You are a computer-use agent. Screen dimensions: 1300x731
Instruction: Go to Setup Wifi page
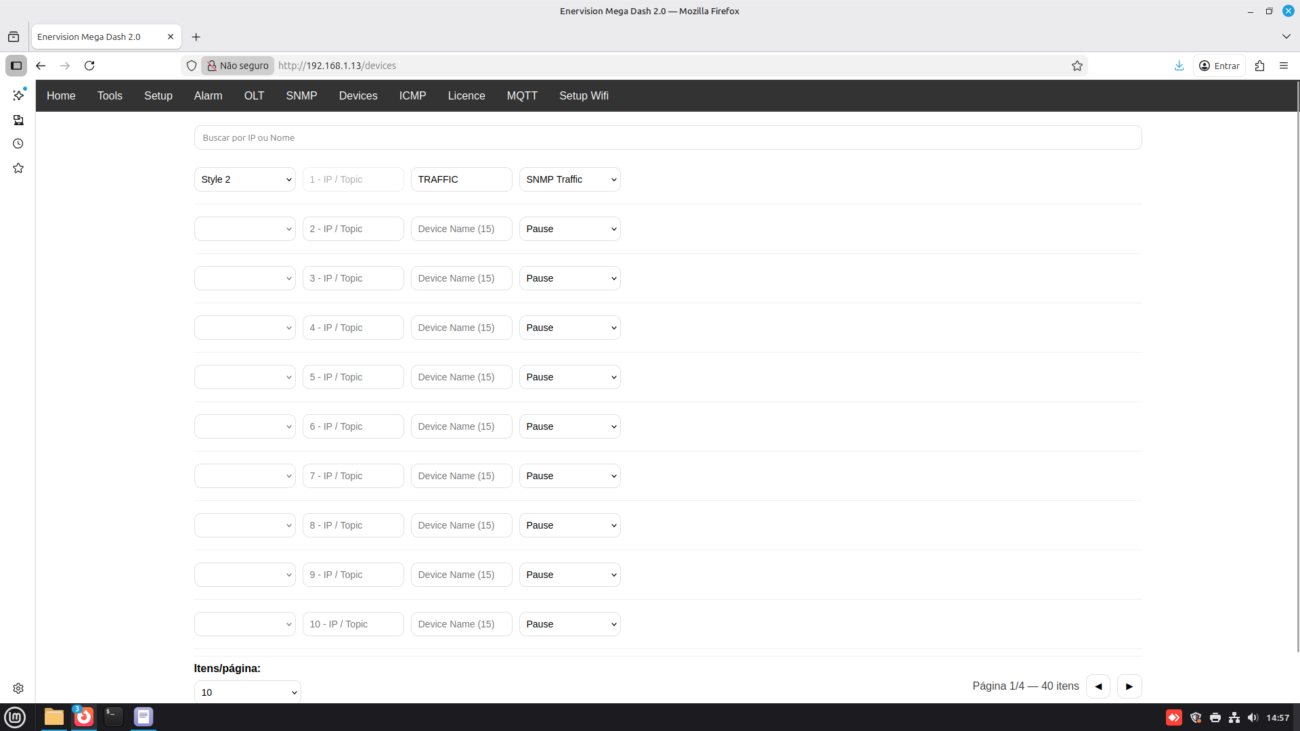point(583,96)
